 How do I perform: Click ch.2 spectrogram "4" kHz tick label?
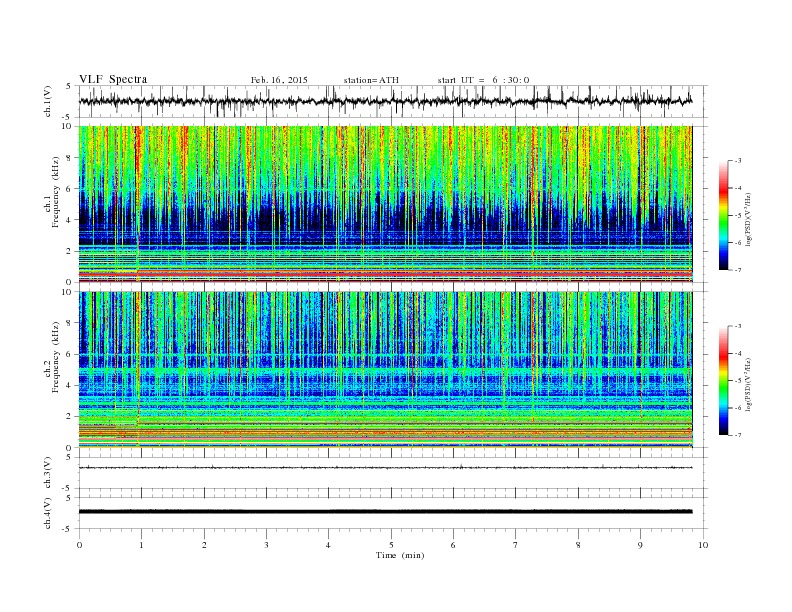coord(69,385)
